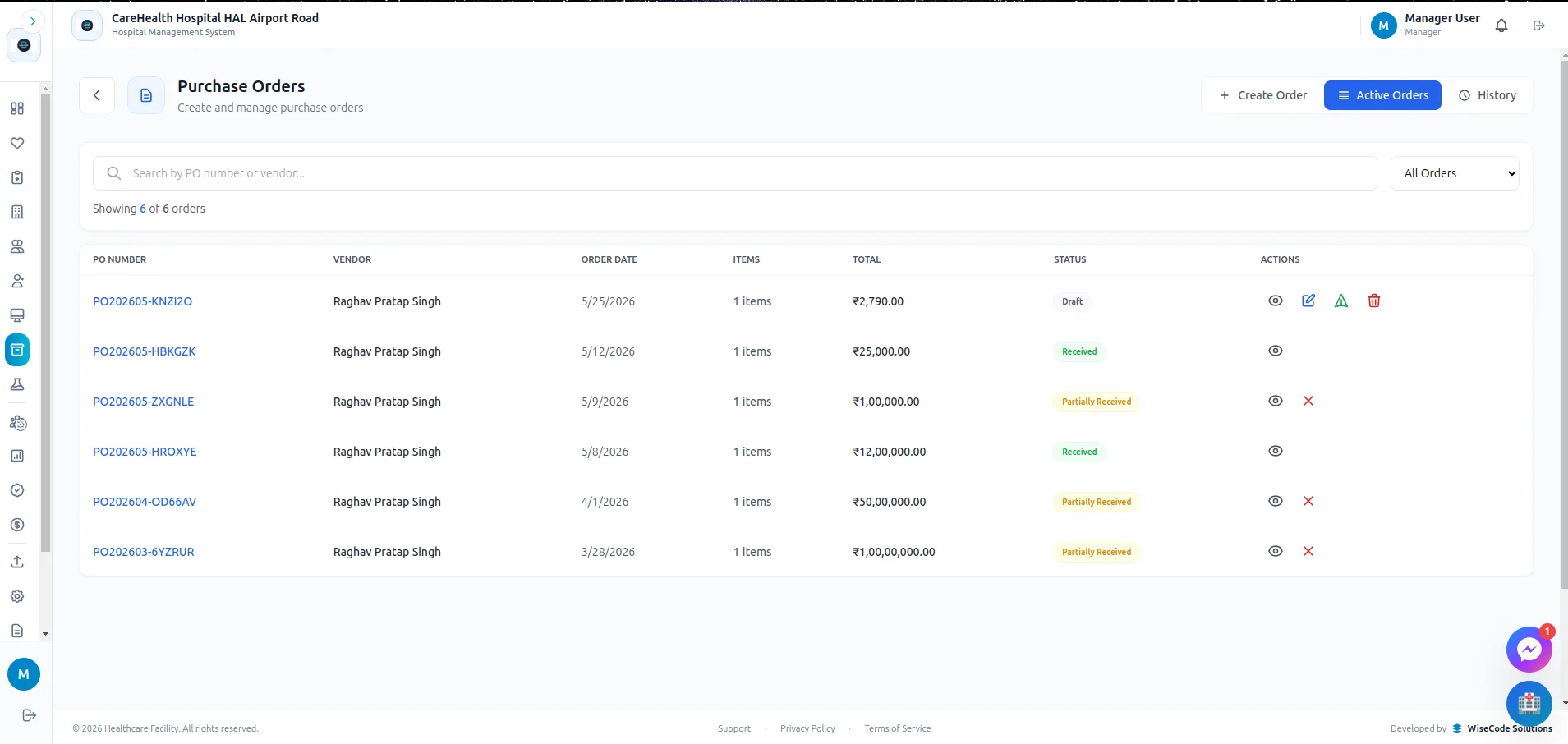
Task: Click the sidebar logout icon at bottom left
Action: point(29,715)
